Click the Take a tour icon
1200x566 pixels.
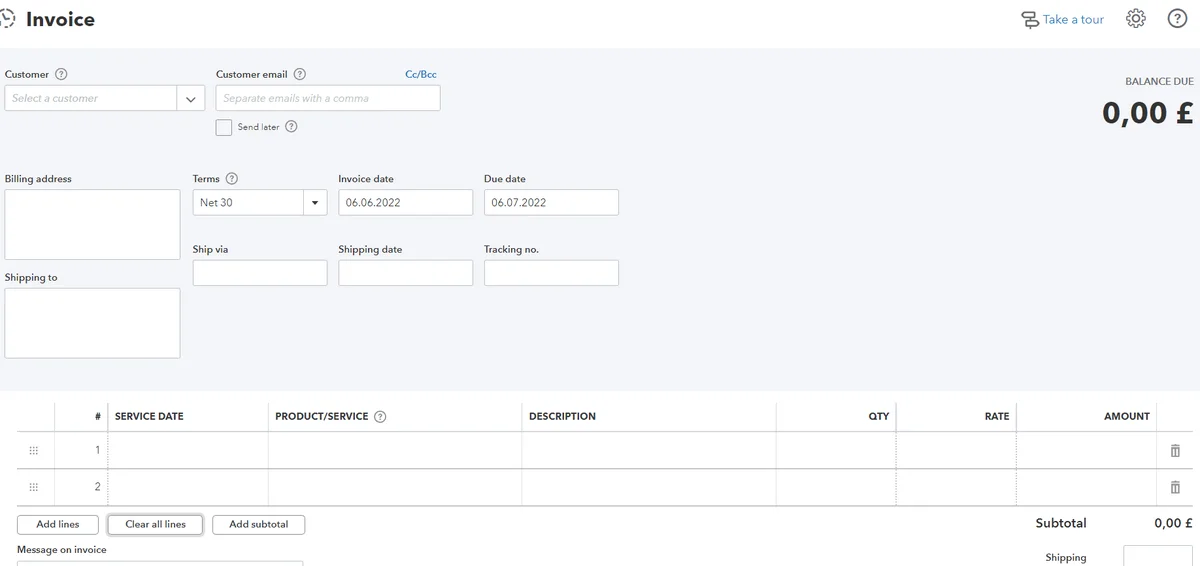[x=1029, y=20]
